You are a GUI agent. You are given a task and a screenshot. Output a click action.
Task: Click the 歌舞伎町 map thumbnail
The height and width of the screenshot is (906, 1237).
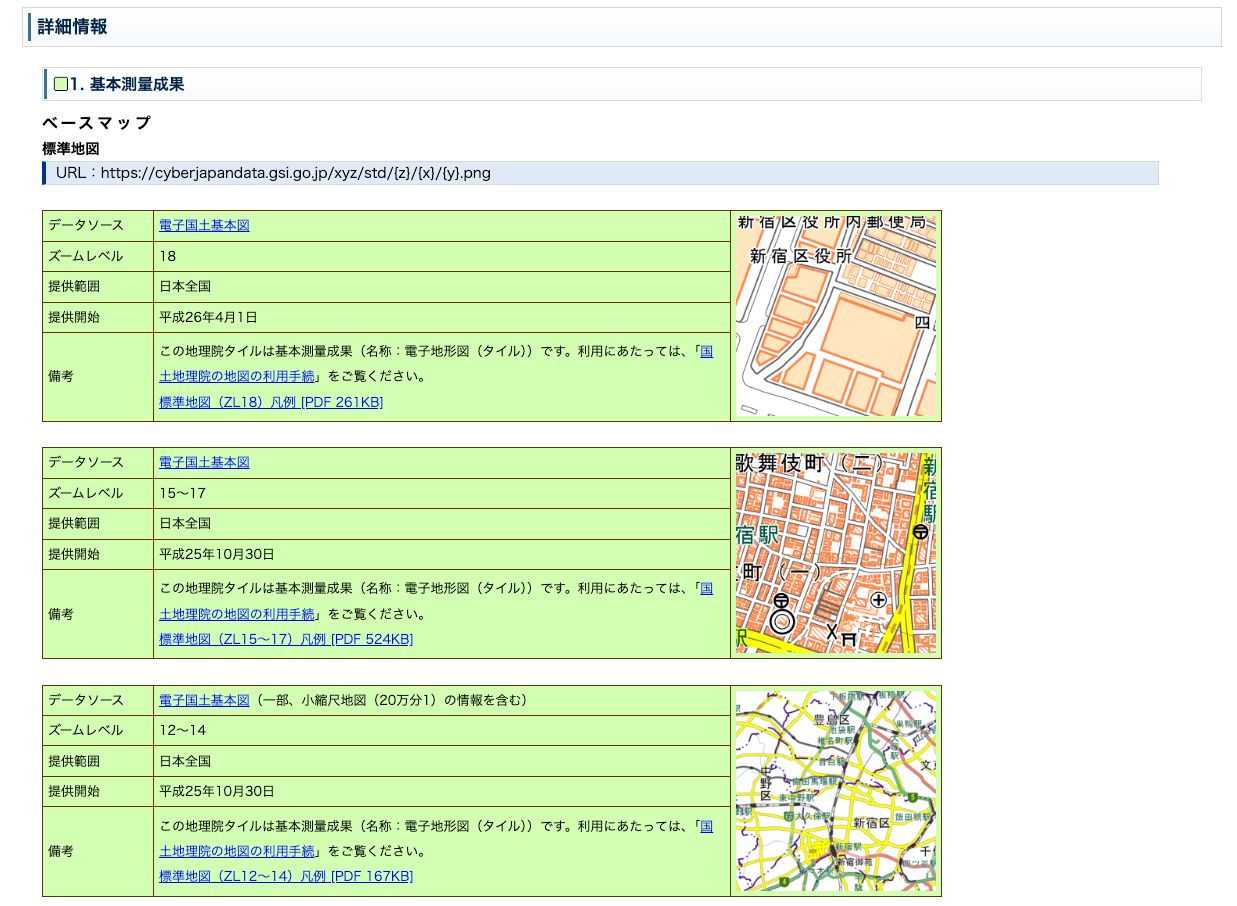tap(836, 552)
